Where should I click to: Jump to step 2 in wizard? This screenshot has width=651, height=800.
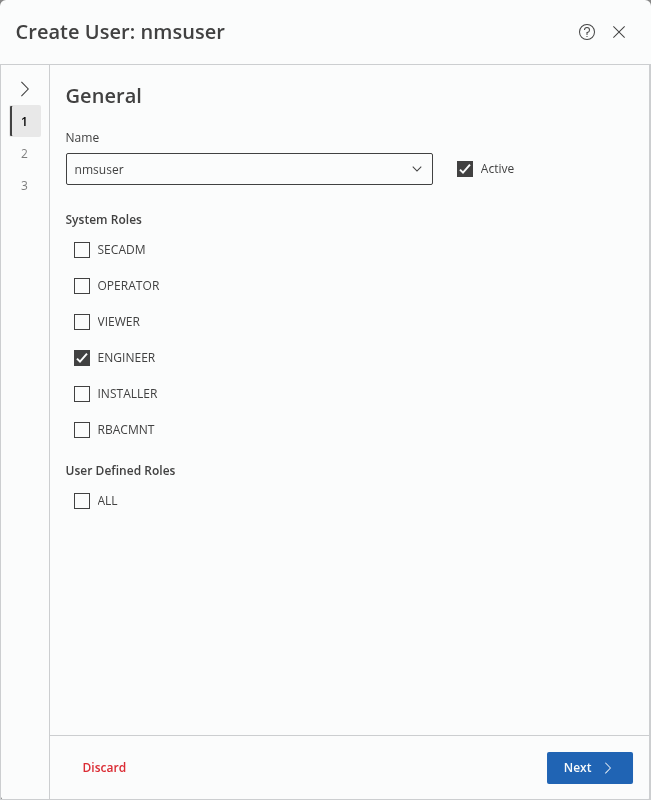click(x=25, y=154)
